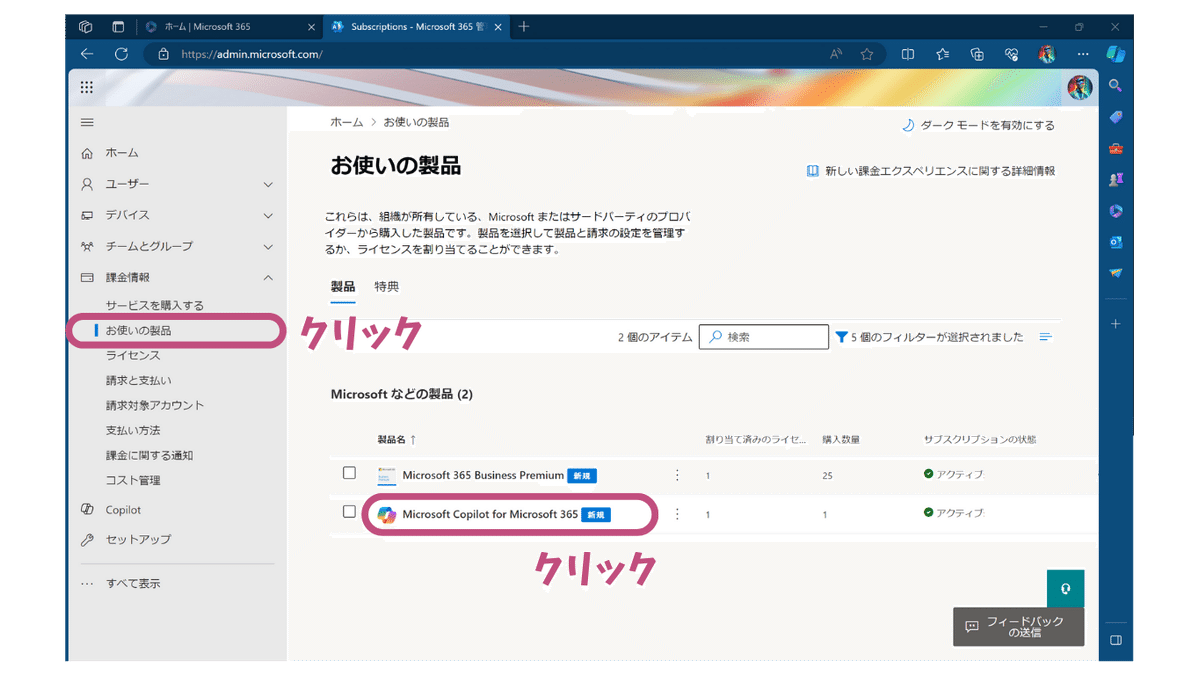Click the ホーム breadcrumb link
Screen dimensions: 1200x675
pyautogui.click(x=347, y=122)
